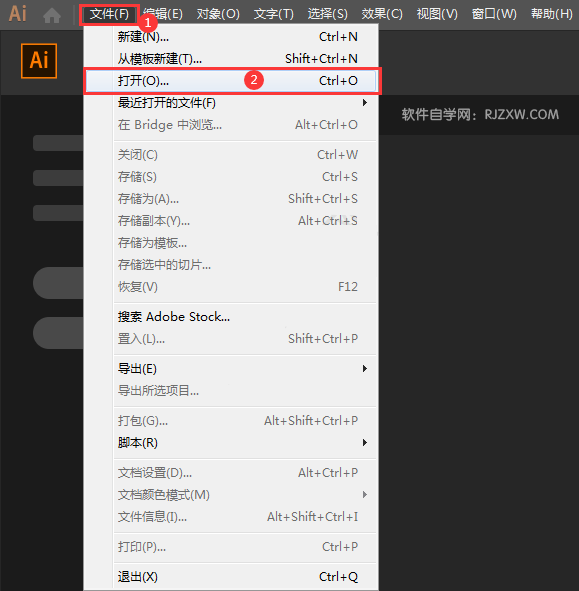Click 在 Bridge 中浏览... entry
Screen dimensions: 579x591
coord(231,125)
